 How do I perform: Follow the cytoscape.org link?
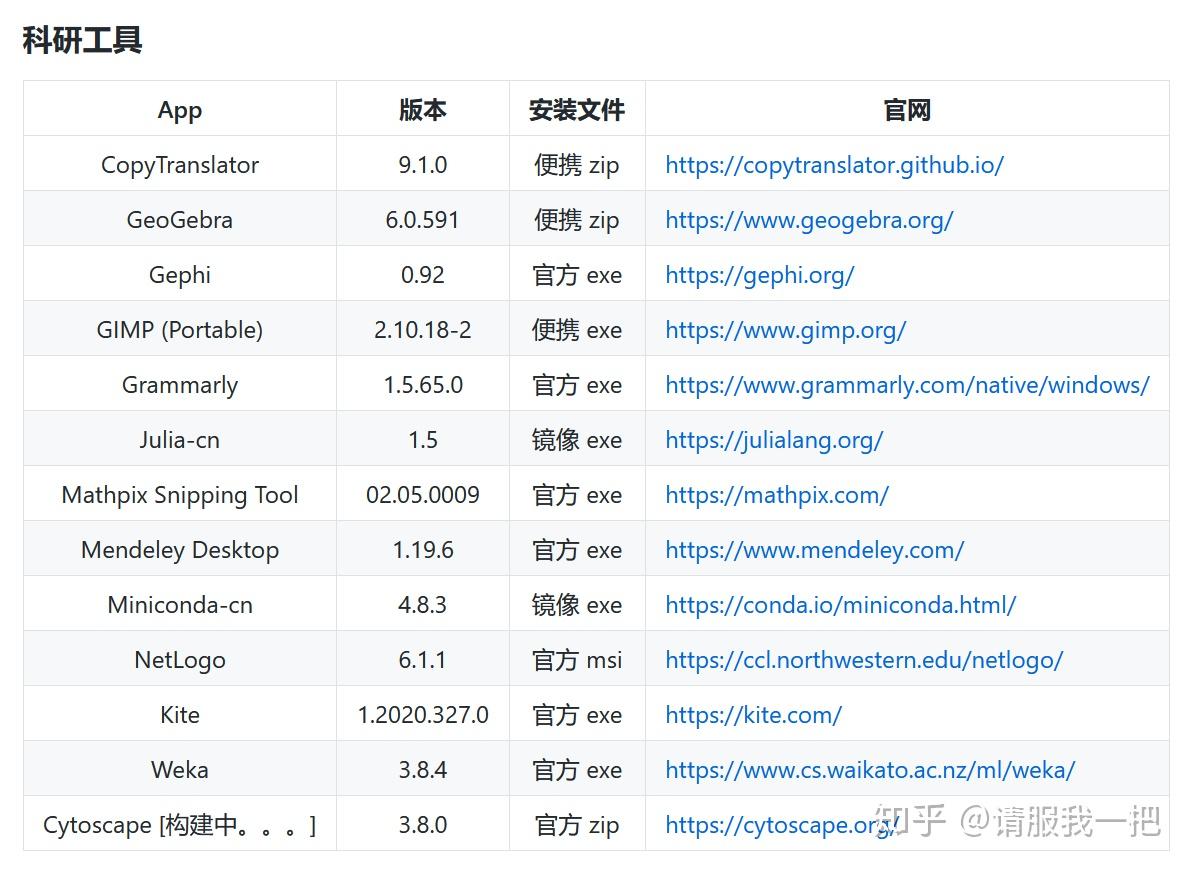782,825
